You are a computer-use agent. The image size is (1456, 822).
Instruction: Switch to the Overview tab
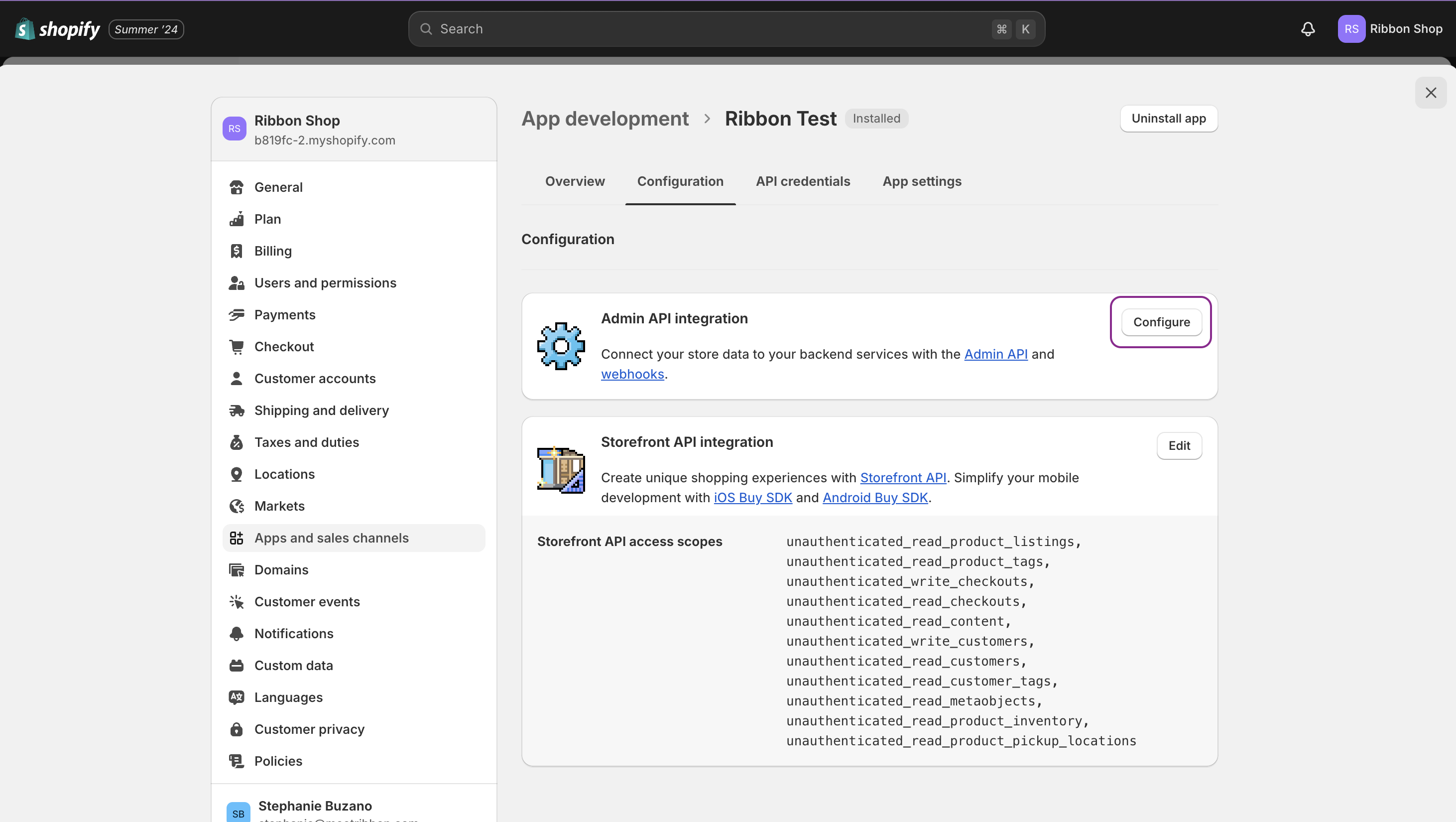575,181
